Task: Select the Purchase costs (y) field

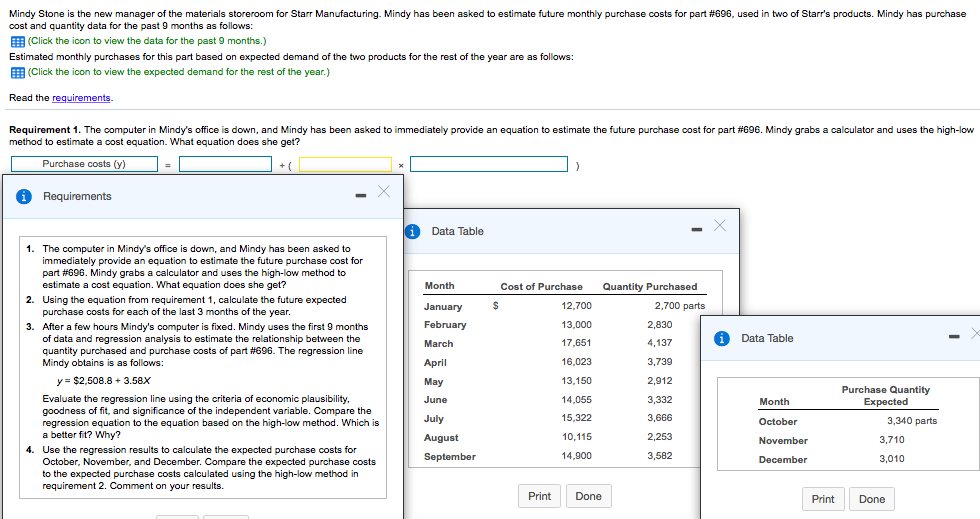Action: (84, 164)
